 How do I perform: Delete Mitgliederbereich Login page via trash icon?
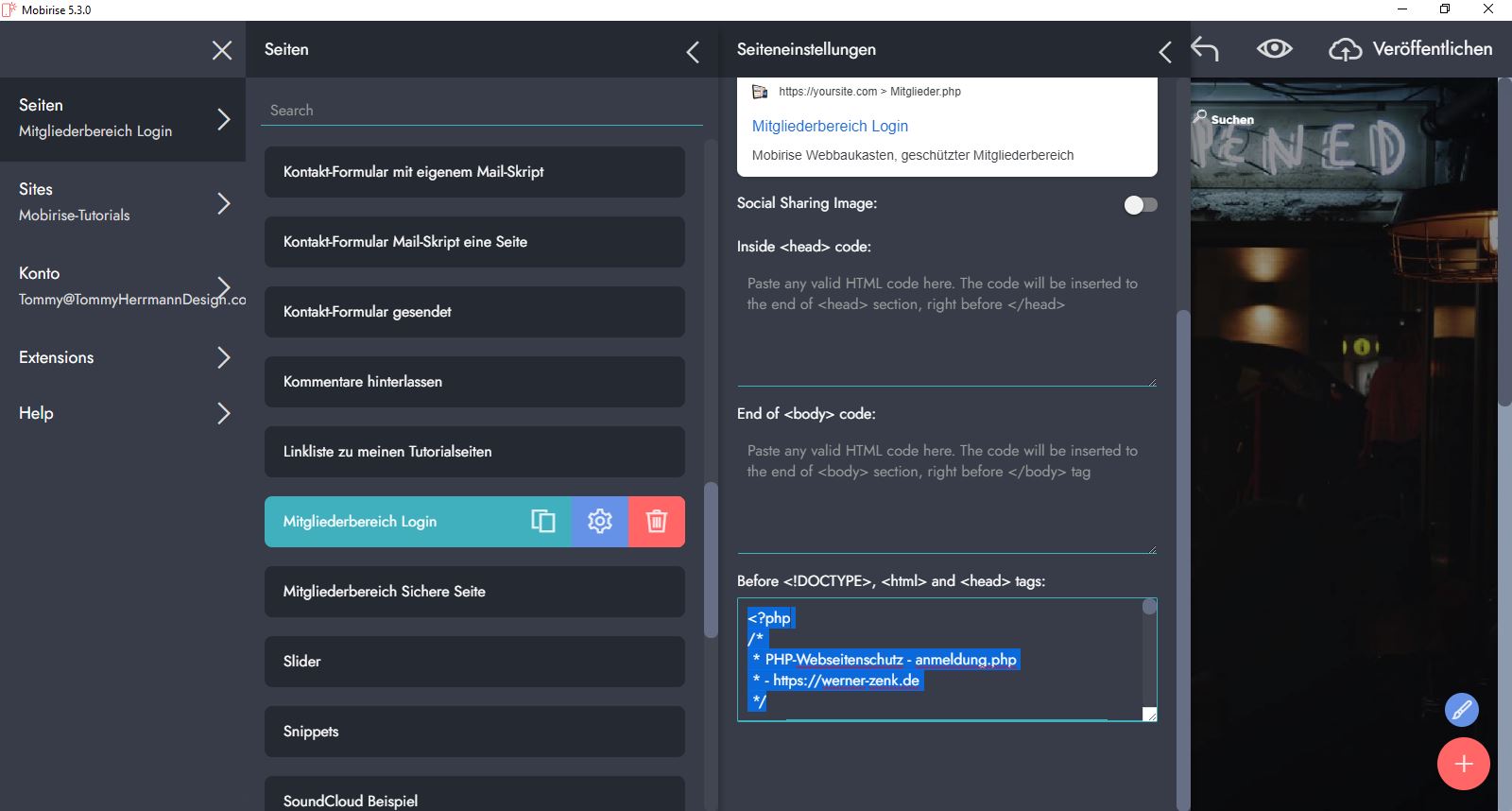click(x=657, y=521)
